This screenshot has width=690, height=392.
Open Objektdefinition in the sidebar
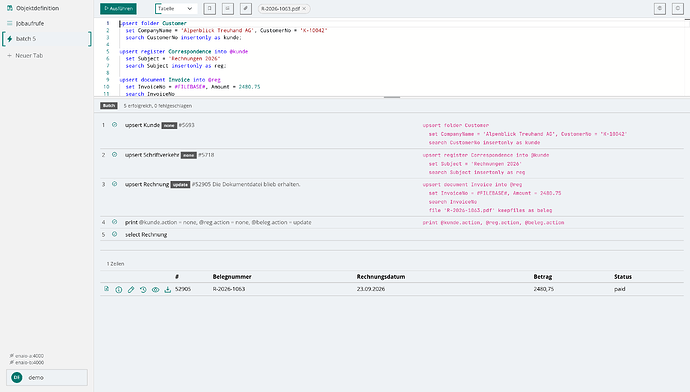coord(37,8)
